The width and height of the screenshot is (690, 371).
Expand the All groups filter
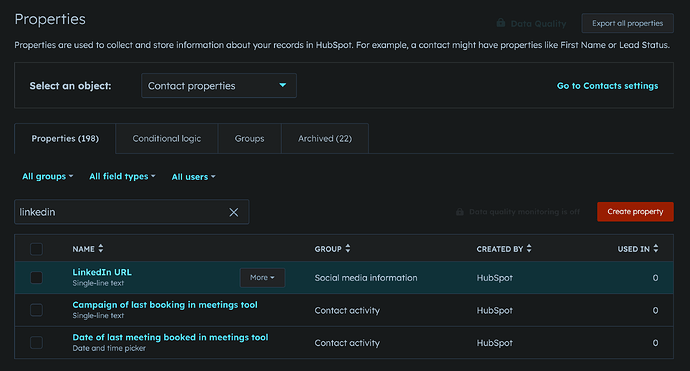tap(48, 176)
